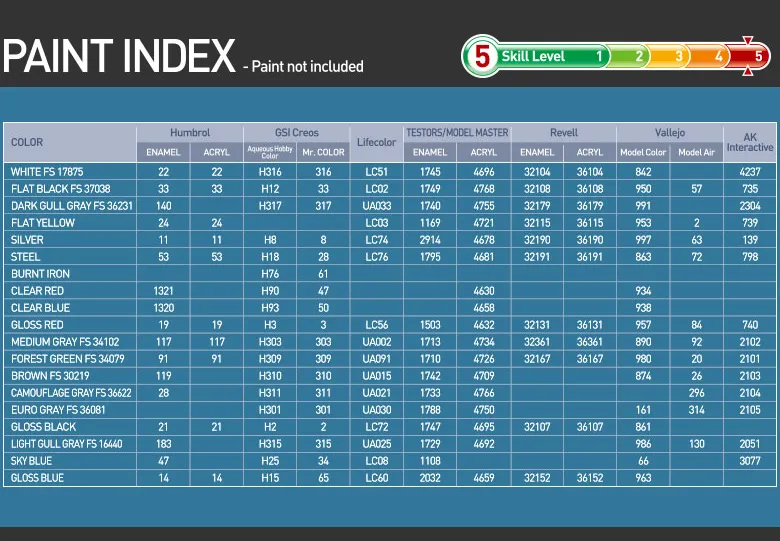The width and height of the screenshot is (780, 541).
Task: Click the circled 5 skill level badge
Action: pos(482,56)
